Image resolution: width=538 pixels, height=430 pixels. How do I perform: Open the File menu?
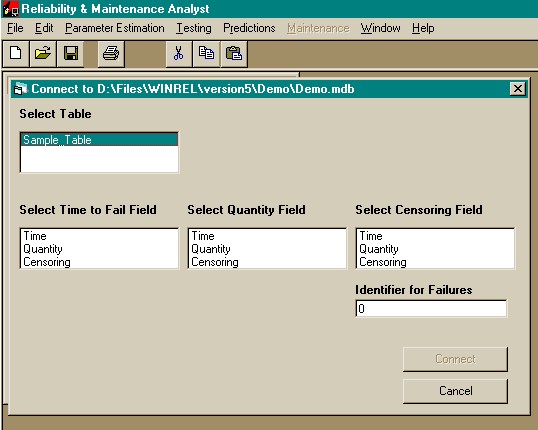[15, 28]
